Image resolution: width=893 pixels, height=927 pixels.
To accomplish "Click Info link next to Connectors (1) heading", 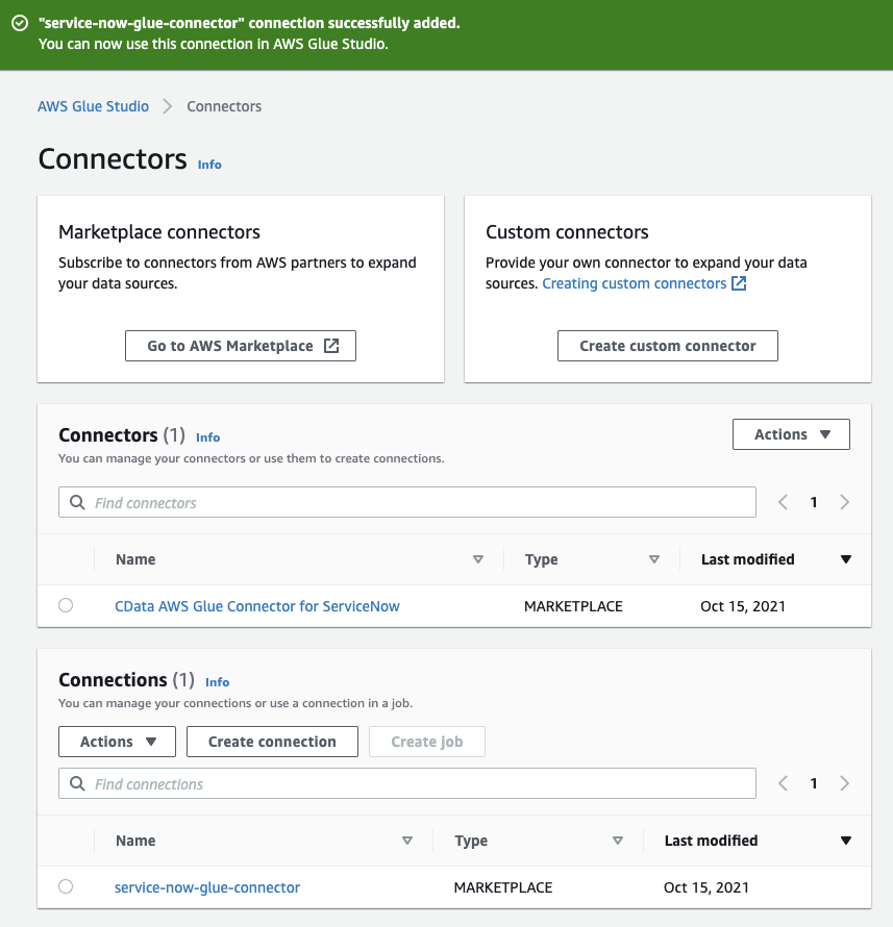I will point(208,437).
